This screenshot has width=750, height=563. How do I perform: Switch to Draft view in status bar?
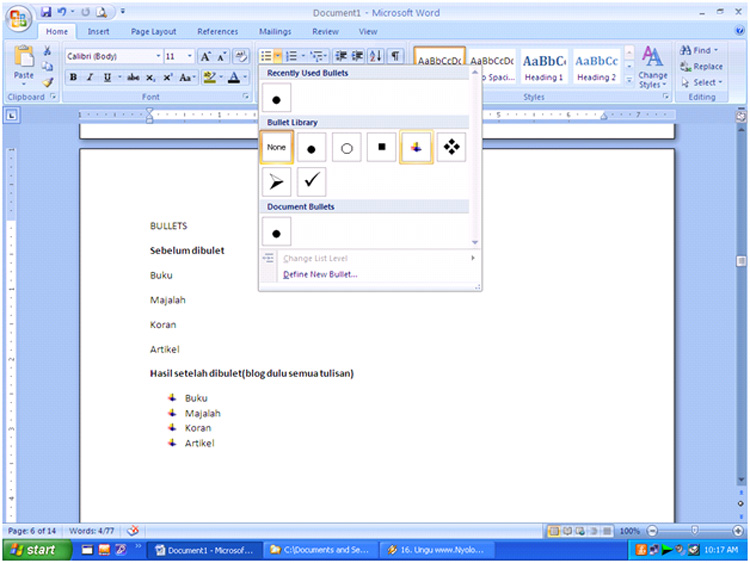pos(607,530)
